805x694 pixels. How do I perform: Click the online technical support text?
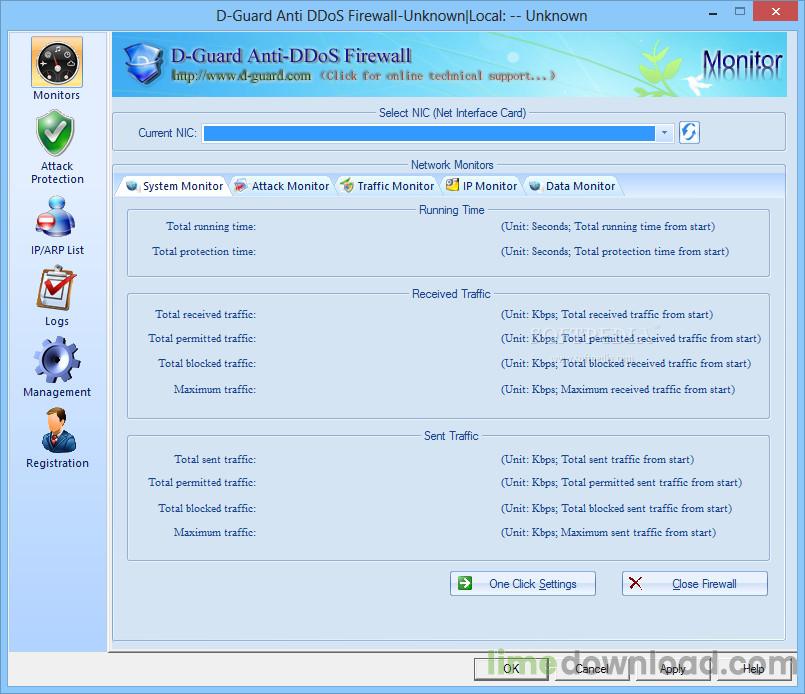[x=437, y=76]
